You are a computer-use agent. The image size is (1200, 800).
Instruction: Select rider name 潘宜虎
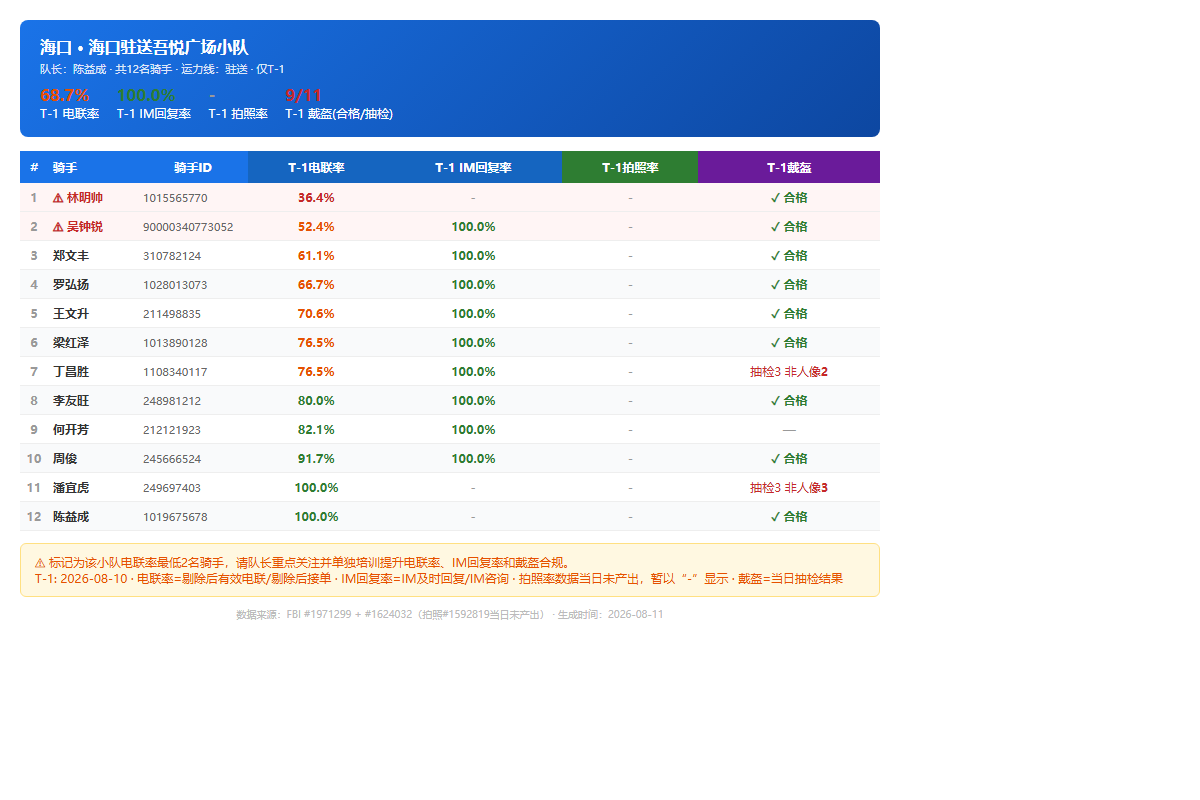(71, 488)
